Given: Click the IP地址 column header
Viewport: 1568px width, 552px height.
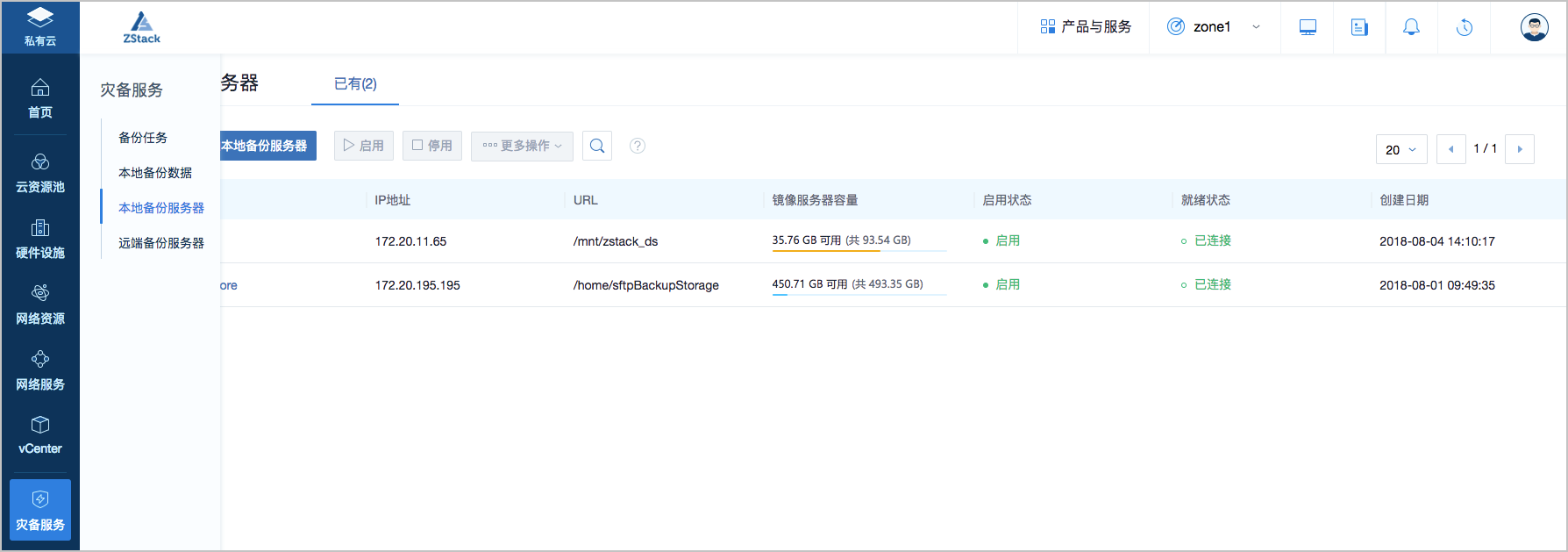Looking at the screenshot, I should 393,200.
